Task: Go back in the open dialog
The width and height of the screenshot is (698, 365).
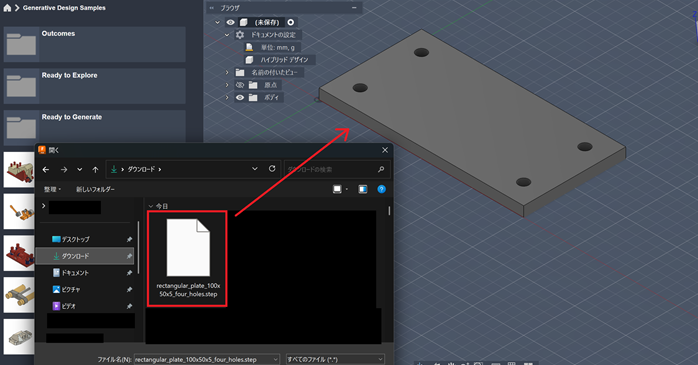Action: pyautogui.click(x=46, y=170)
